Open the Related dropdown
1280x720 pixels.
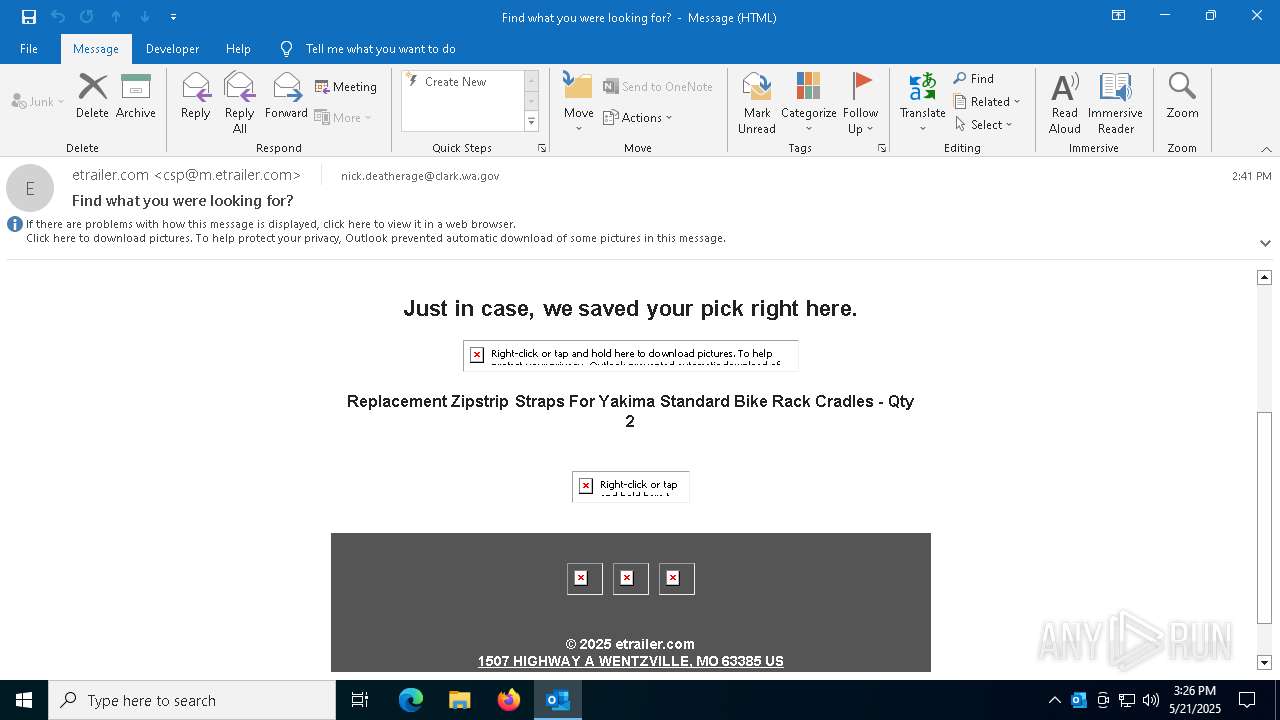tap(987, 102)
